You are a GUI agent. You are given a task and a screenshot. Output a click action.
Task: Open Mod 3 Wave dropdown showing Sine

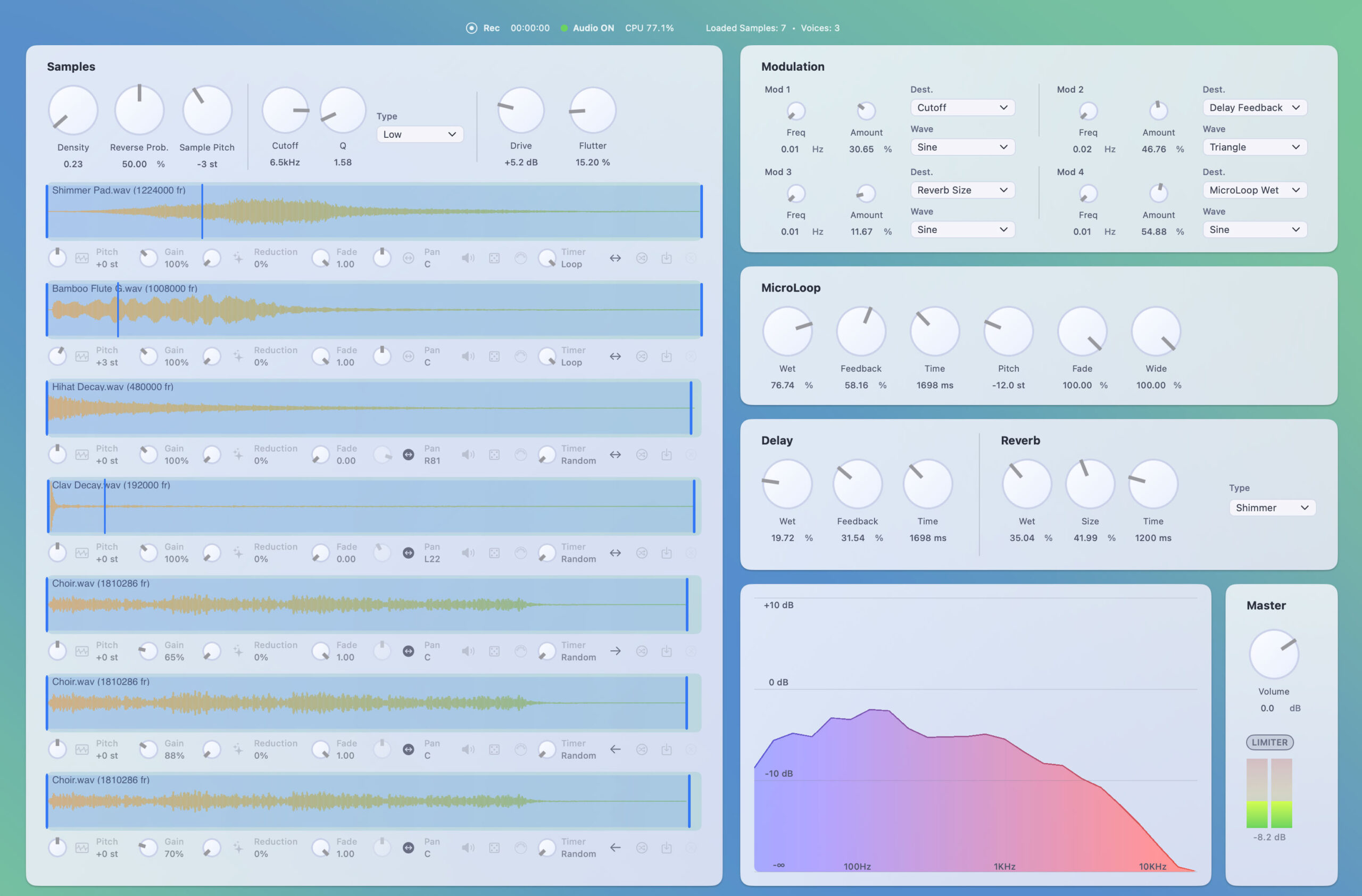pos(962,229)
